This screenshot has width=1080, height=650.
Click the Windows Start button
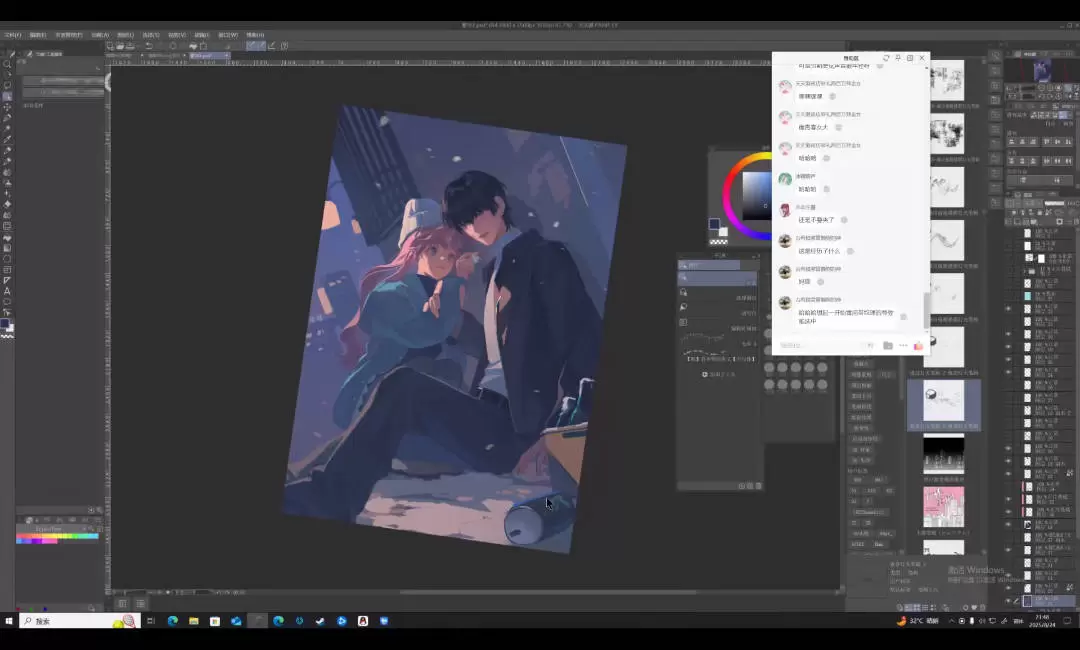[9, 621]
